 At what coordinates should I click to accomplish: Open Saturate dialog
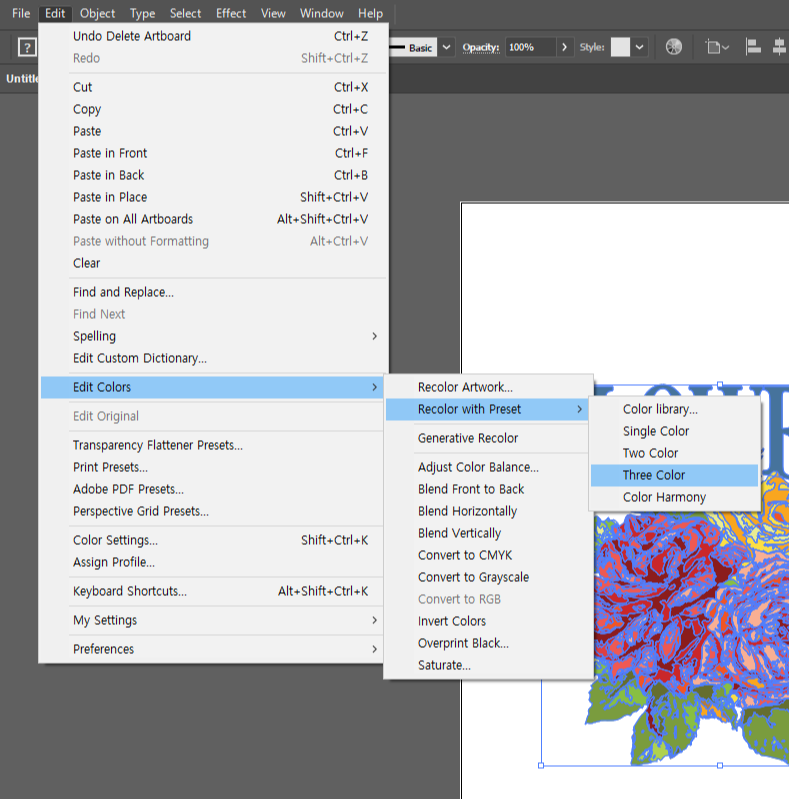pos(488,665)
